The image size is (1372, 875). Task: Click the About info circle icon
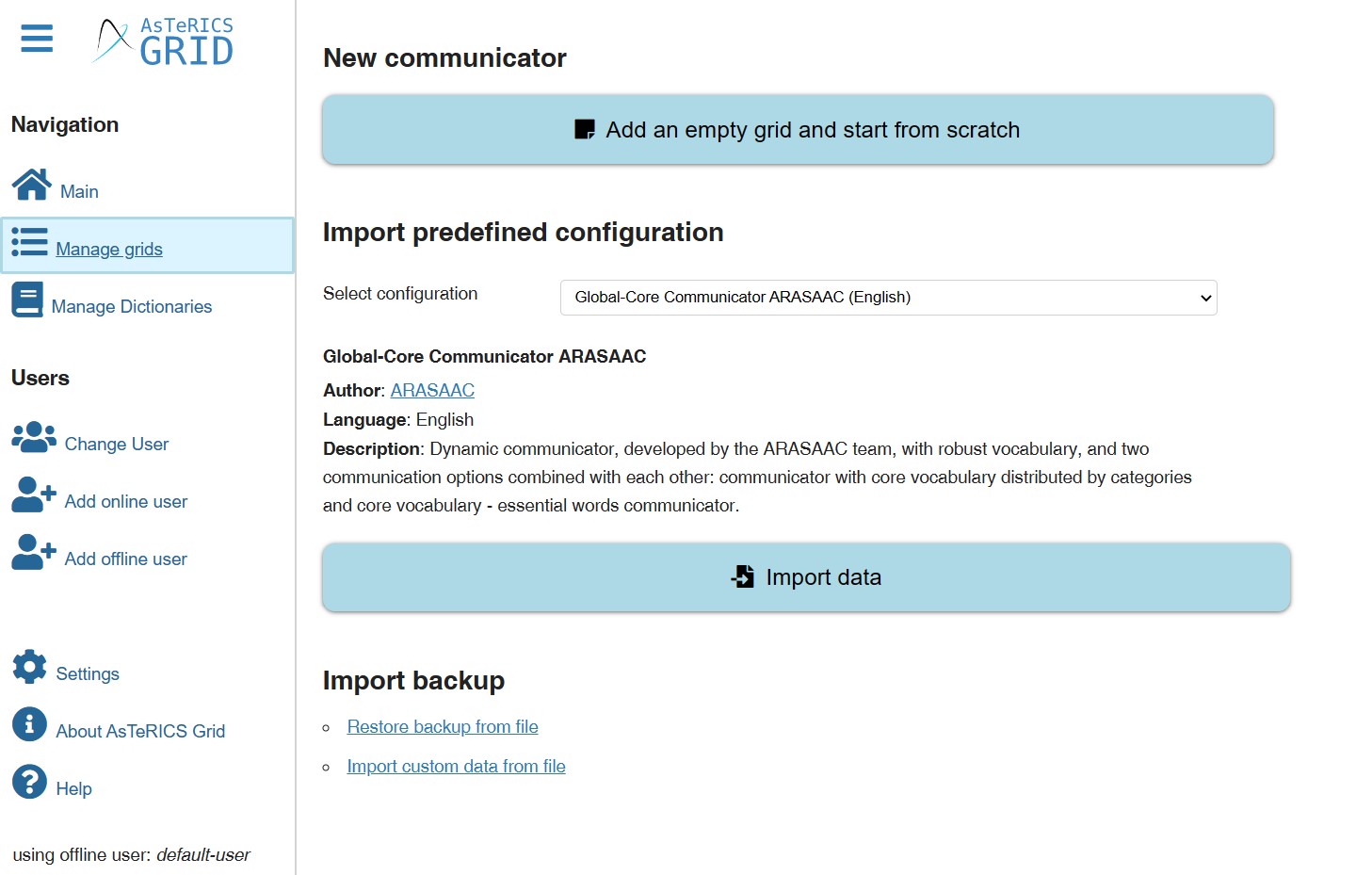tap(29, 724)
